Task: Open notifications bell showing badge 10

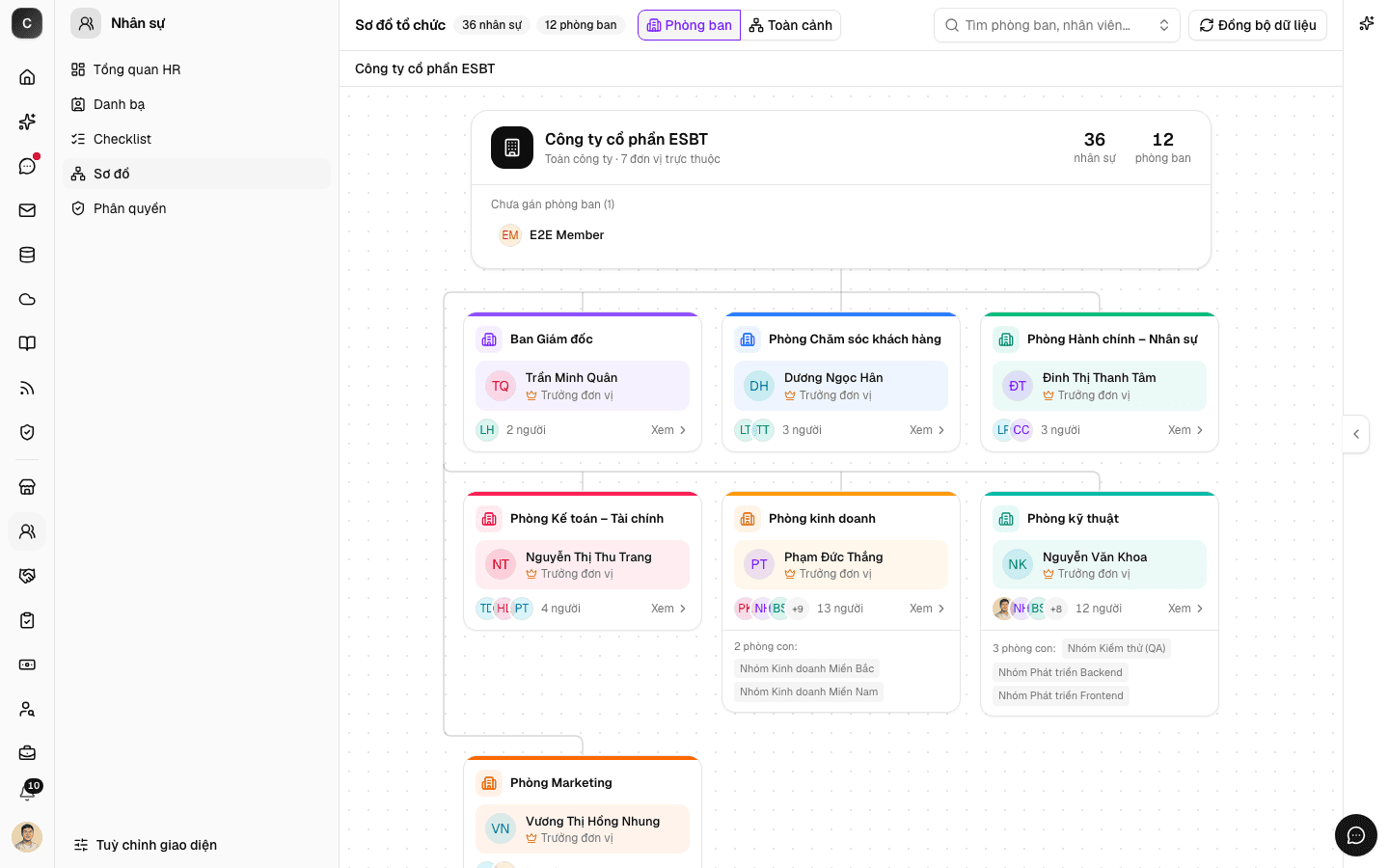Action: tap(27, 793)
